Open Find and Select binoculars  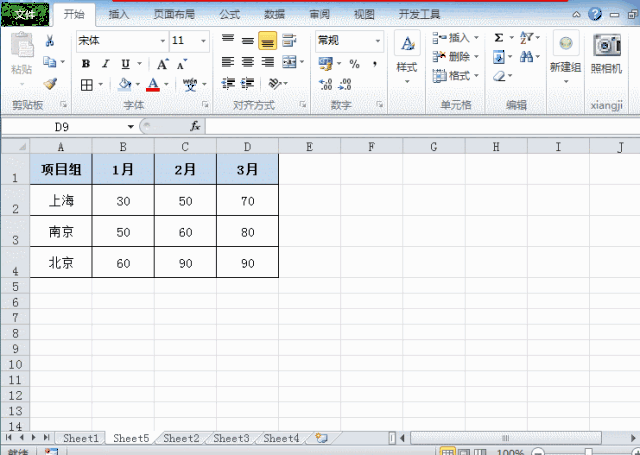[526, 57]
